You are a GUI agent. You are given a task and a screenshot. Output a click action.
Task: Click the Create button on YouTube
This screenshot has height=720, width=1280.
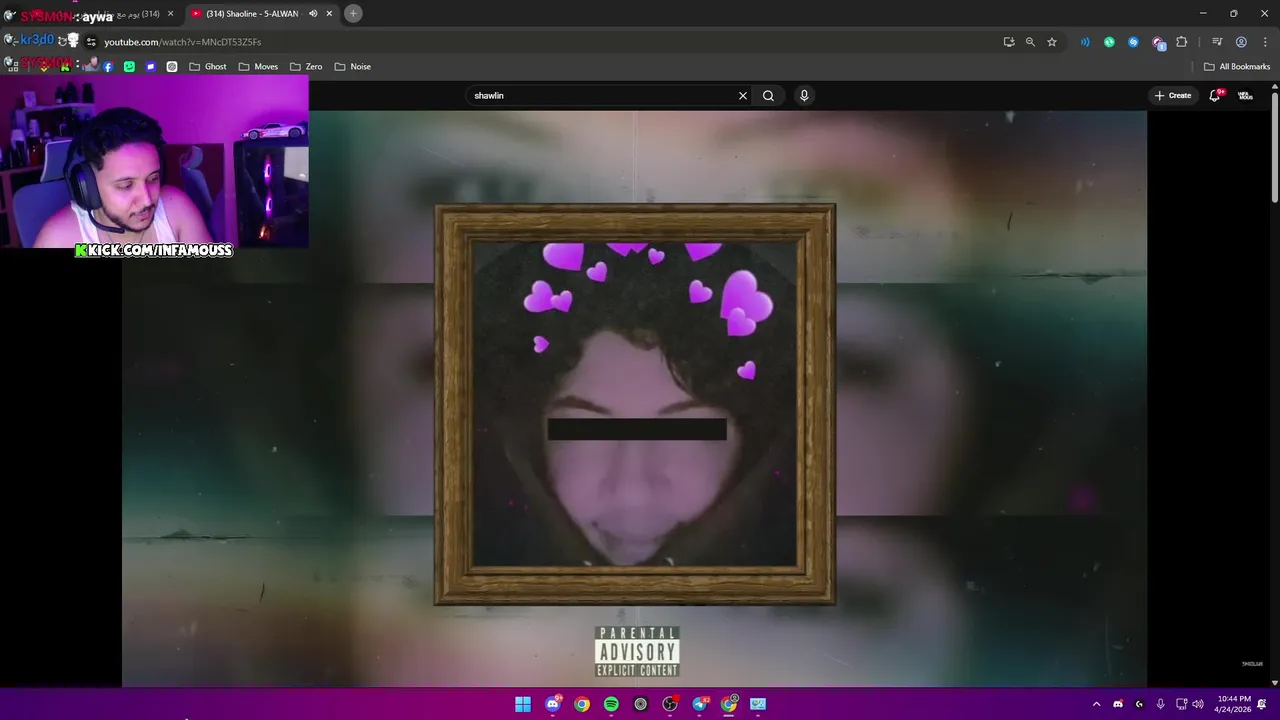(x=1173, y=96)
